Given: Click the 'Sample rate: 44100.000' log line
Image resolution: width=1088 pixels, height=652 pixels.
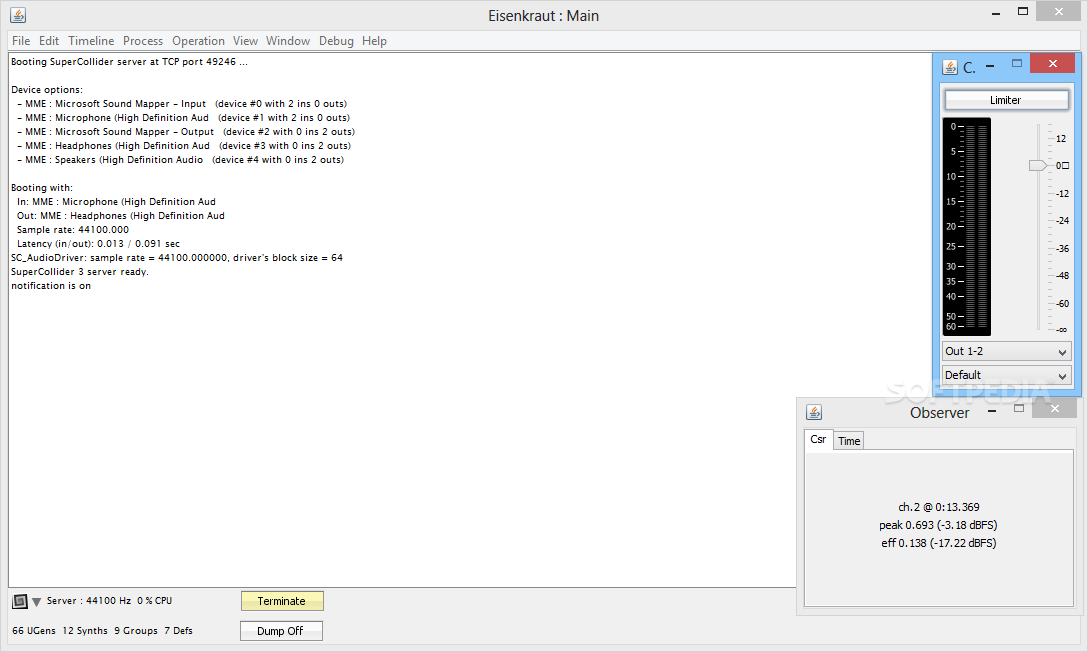Looking at the screenshot, I should click(73, 230).
